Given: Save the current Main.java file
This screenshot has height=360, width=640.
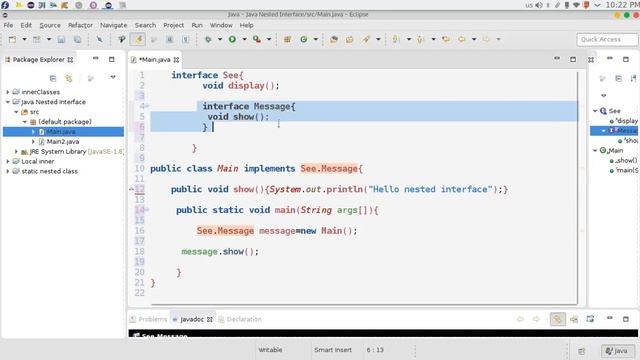Looking at the screenshot, I should 61,39.
